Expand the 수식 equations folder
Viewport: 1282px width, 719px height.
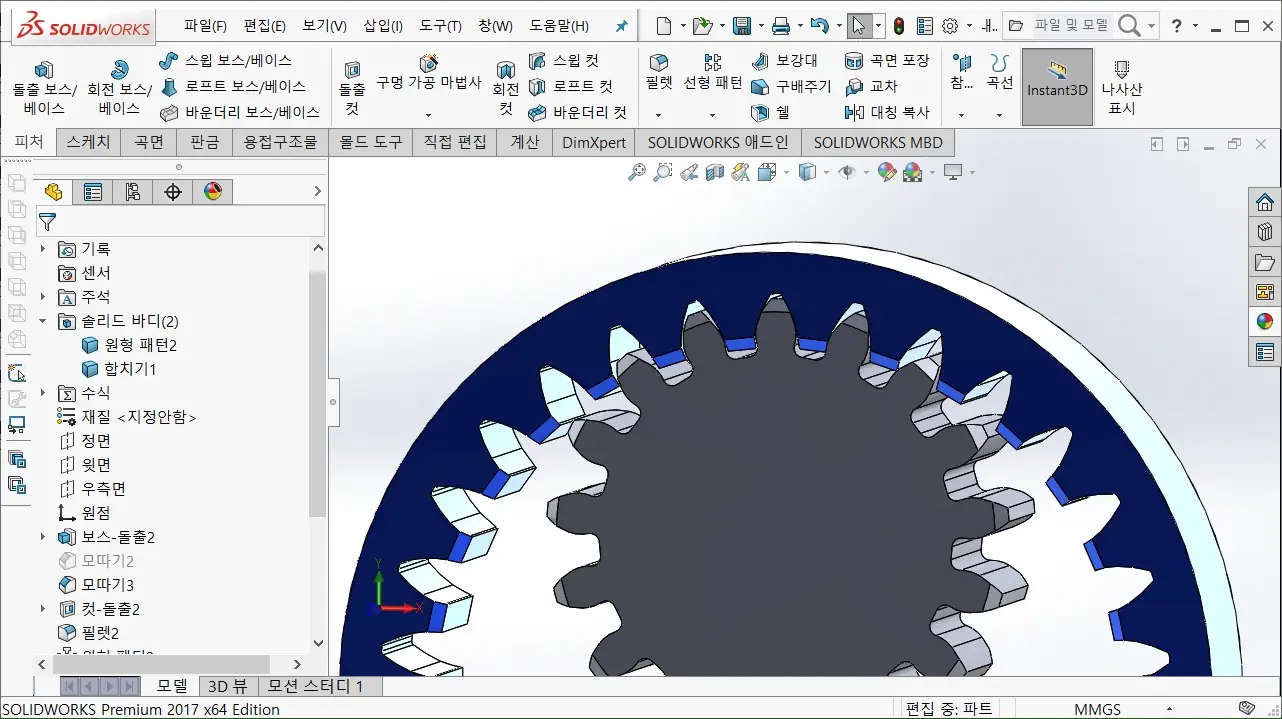43,393
